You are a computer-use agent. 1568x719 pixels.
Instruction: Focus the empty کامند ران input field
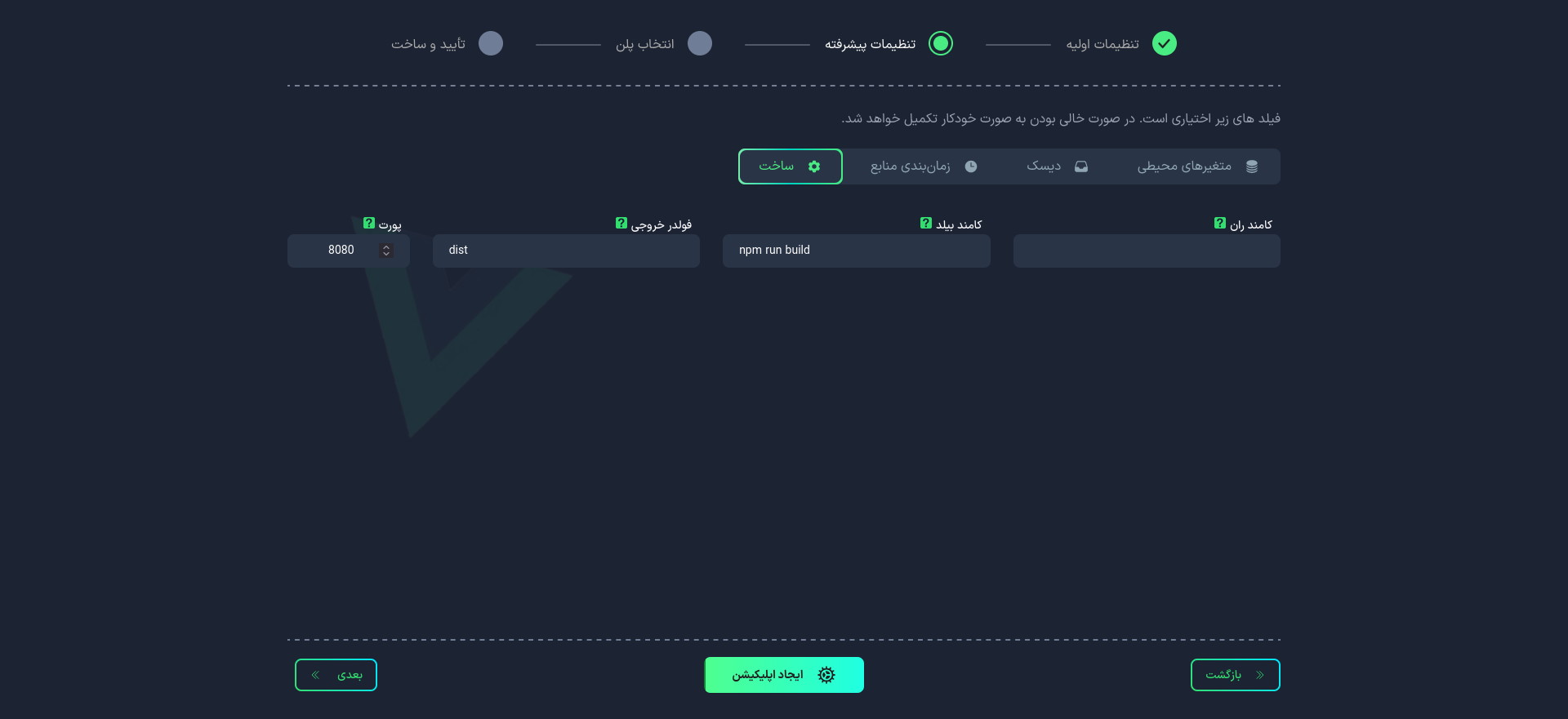(x=1147, y=251)
